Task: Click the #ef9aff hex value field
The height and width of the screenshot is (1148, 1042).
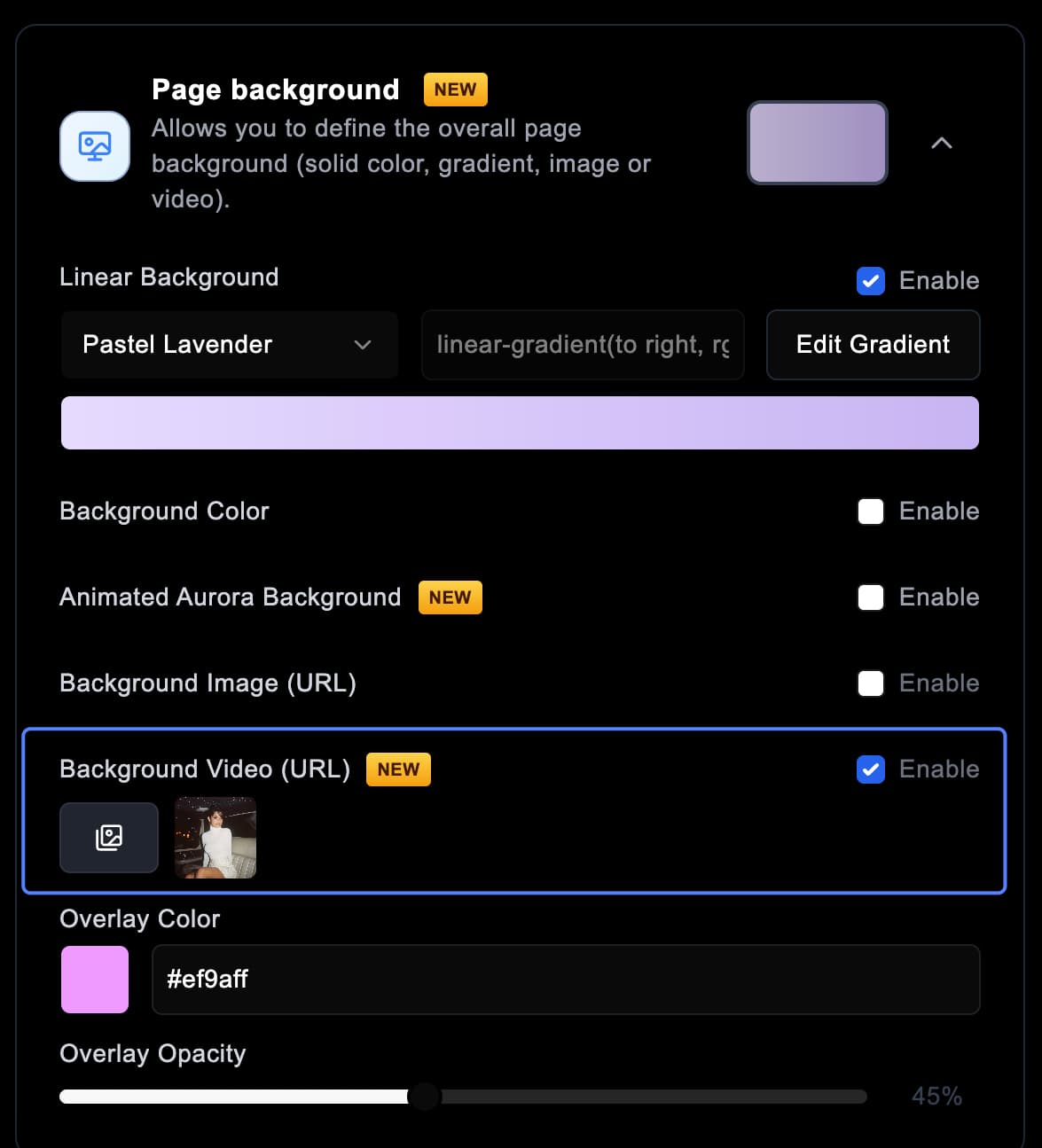Action: 566,979
